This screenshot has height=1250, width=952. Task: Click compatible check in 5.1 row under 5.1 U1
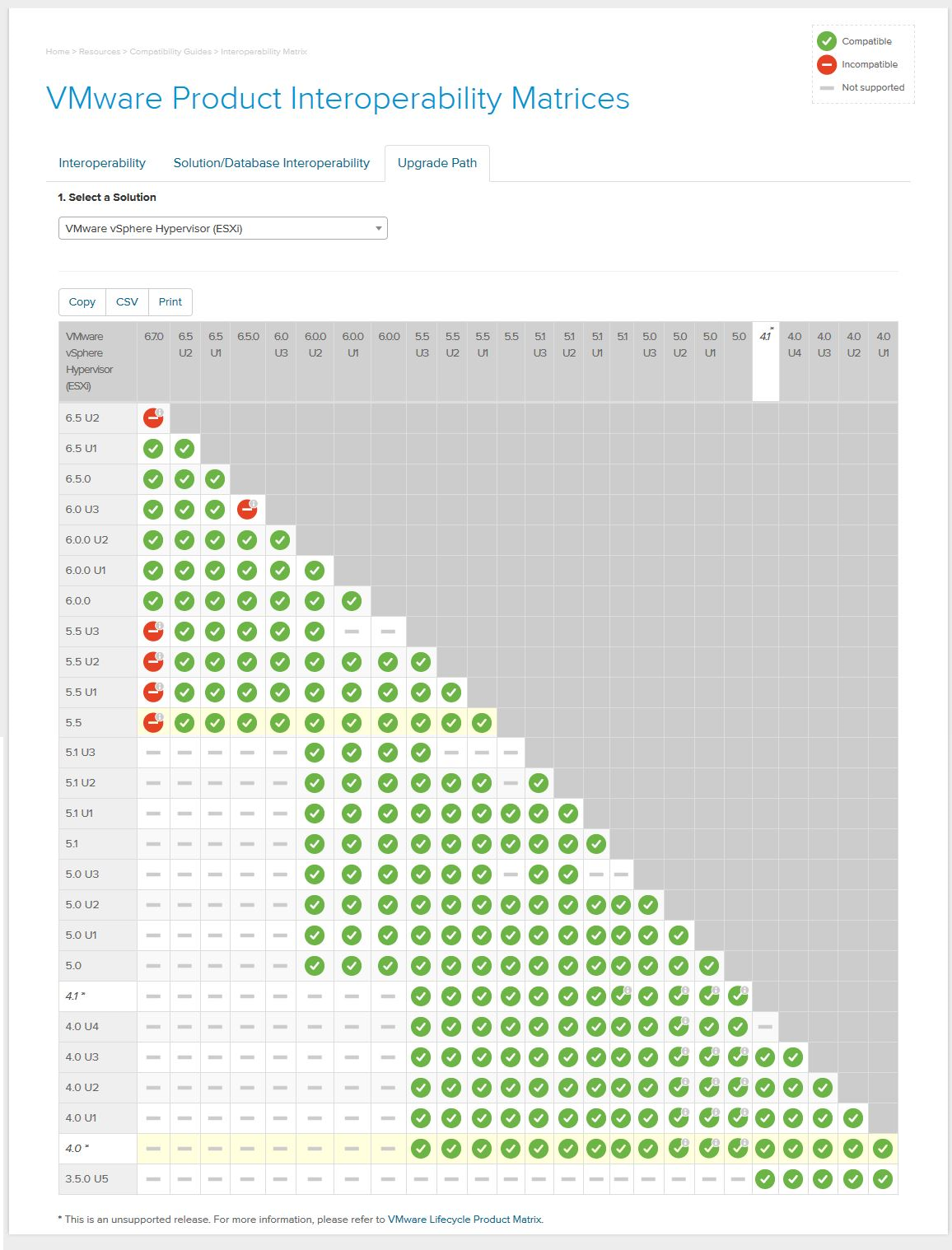[596, 844]
